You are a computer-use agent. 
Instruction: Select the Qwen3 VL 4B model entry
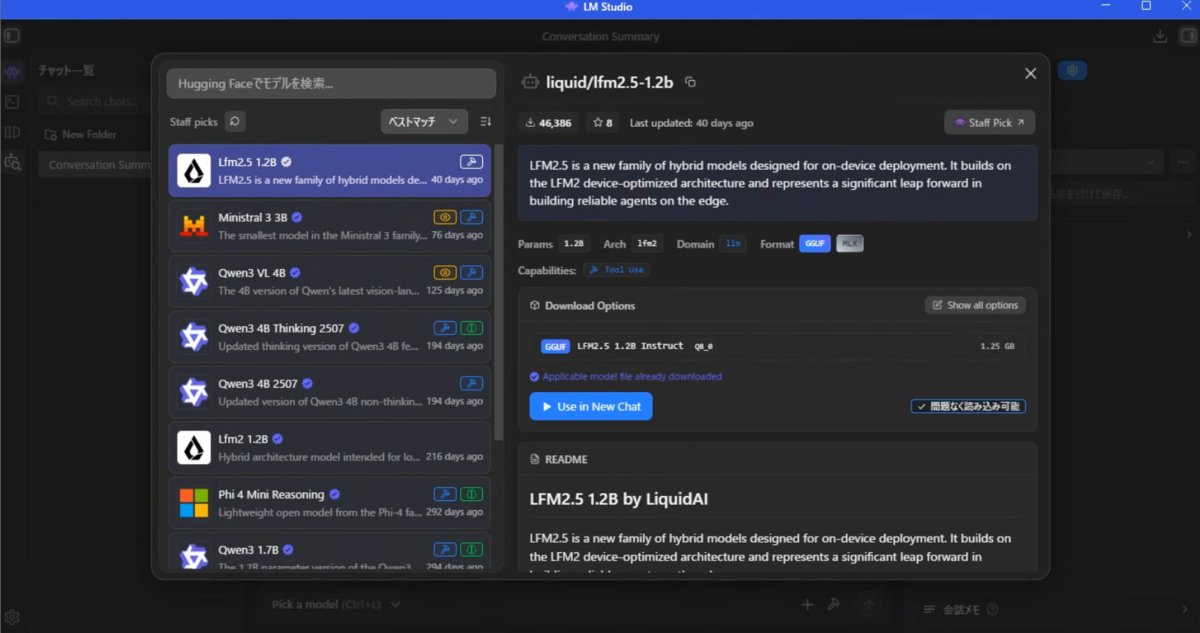[x=329, y=281]
